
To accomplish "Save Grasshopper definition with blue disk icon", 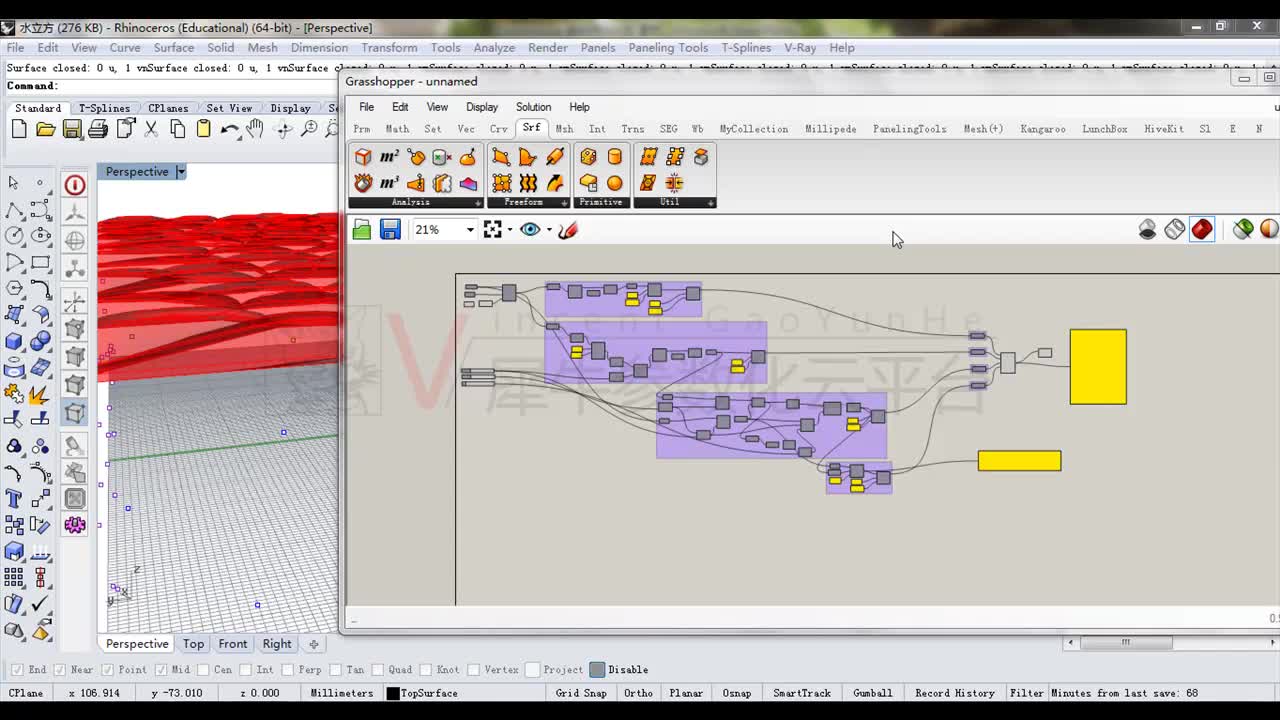I will 390,230.
